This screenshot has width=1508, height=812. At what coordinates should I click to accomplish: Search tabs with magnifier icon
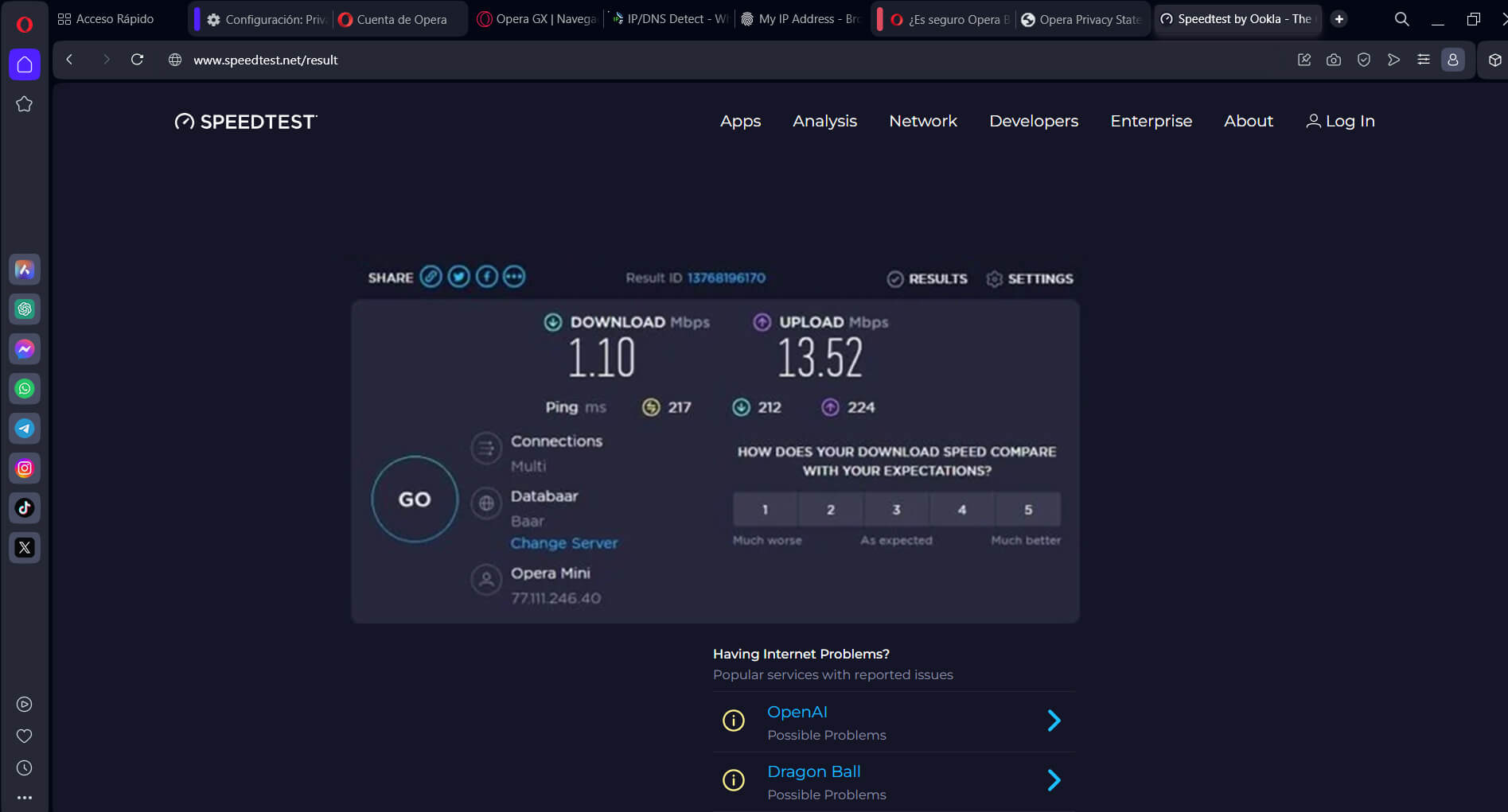coord(1402,19)
